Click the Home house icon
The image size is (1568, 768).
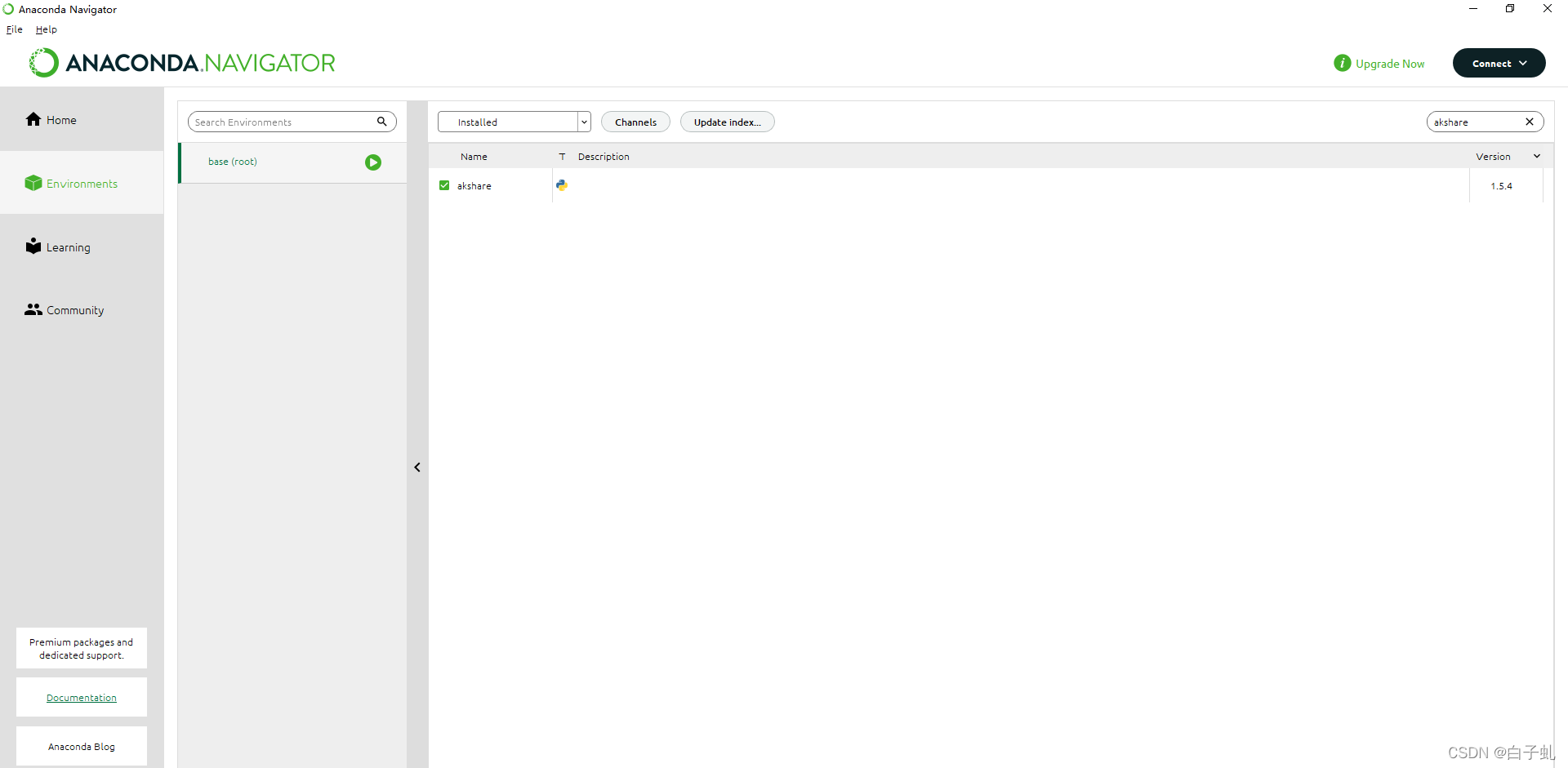point(33,119)
